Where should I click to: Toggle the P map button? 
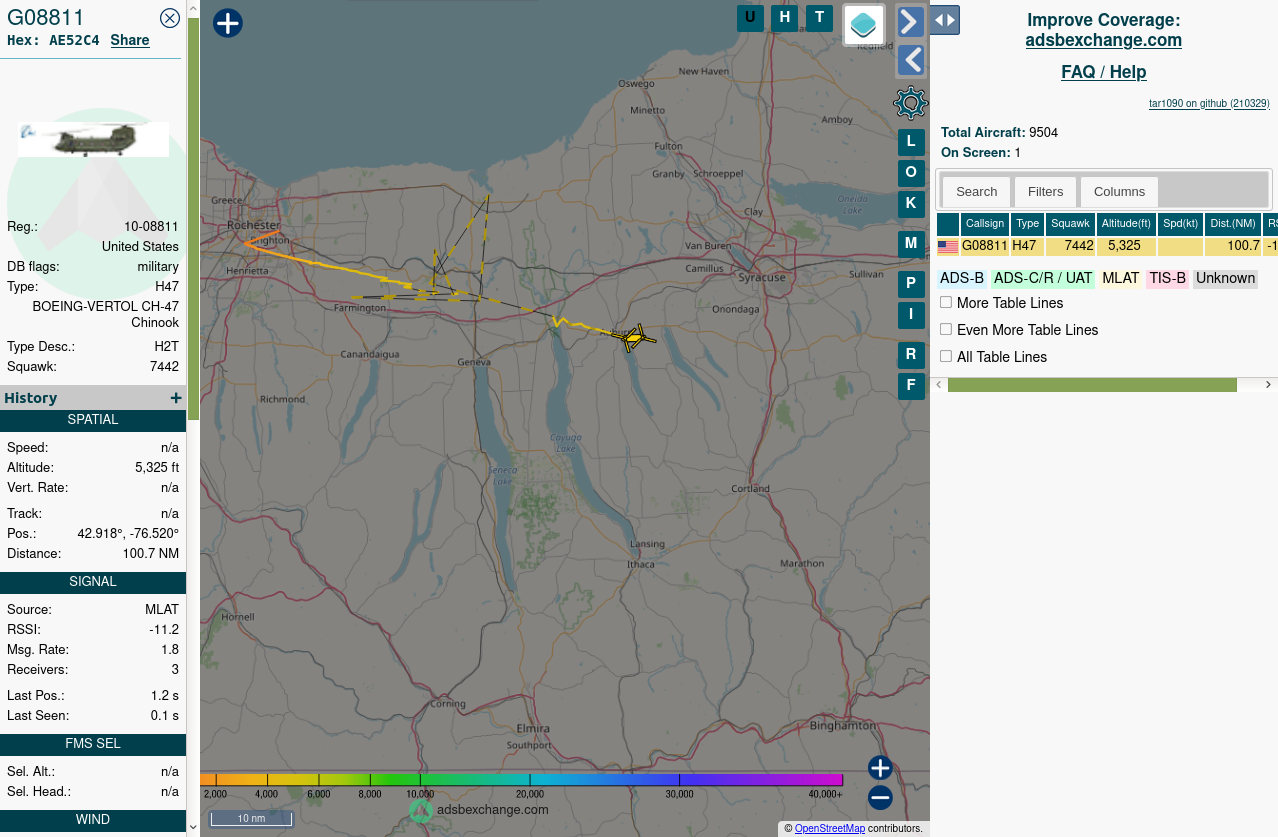click(911, 284)
